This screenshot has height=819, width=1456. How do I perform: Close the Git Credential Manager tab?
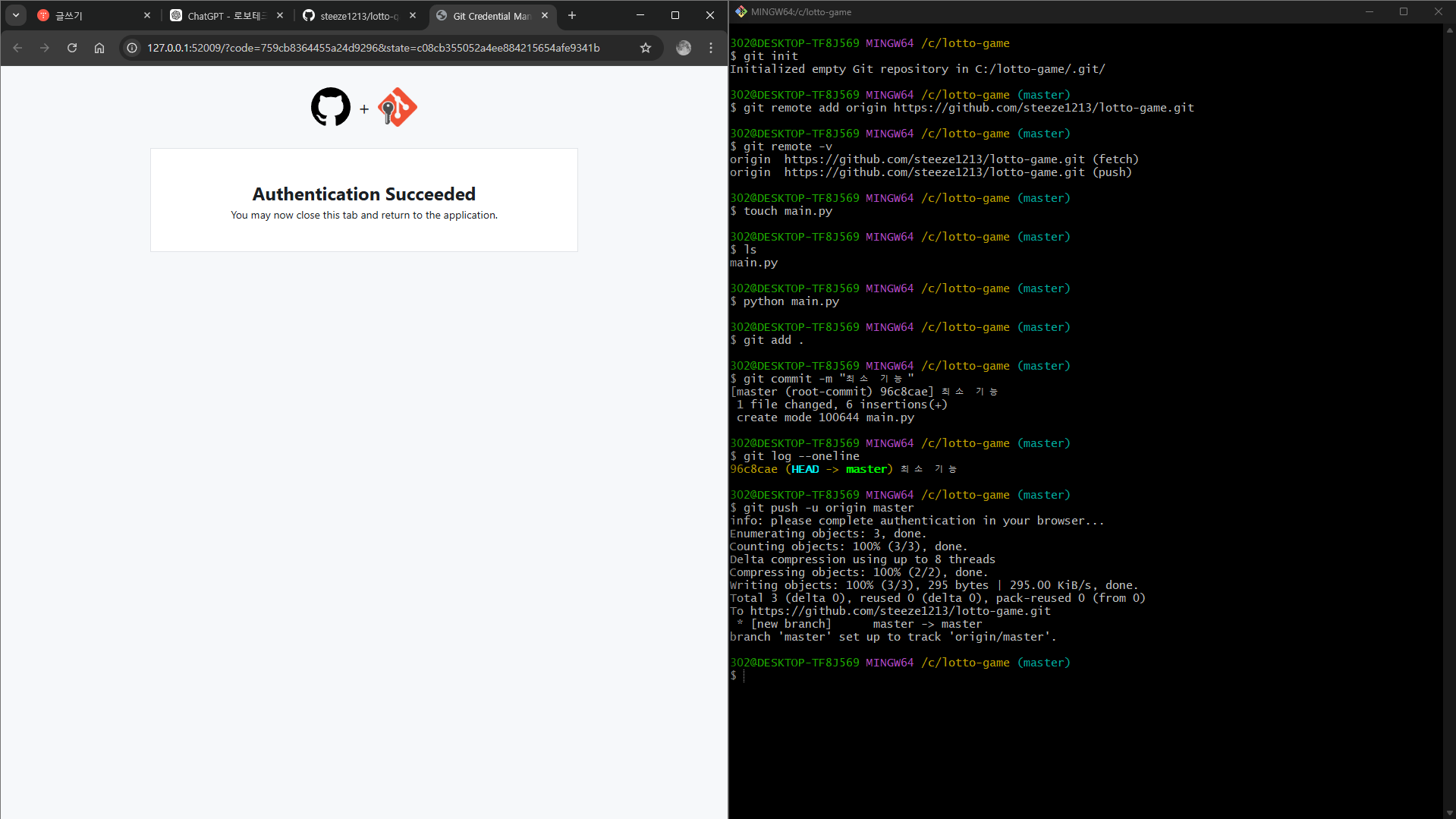[x=545, y=15]
